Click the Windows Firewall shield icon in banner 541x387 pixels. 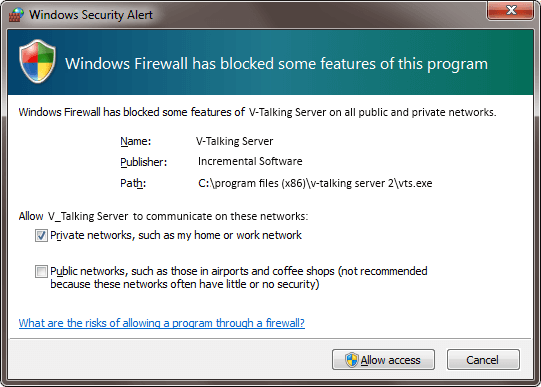(x=38, y=61)
